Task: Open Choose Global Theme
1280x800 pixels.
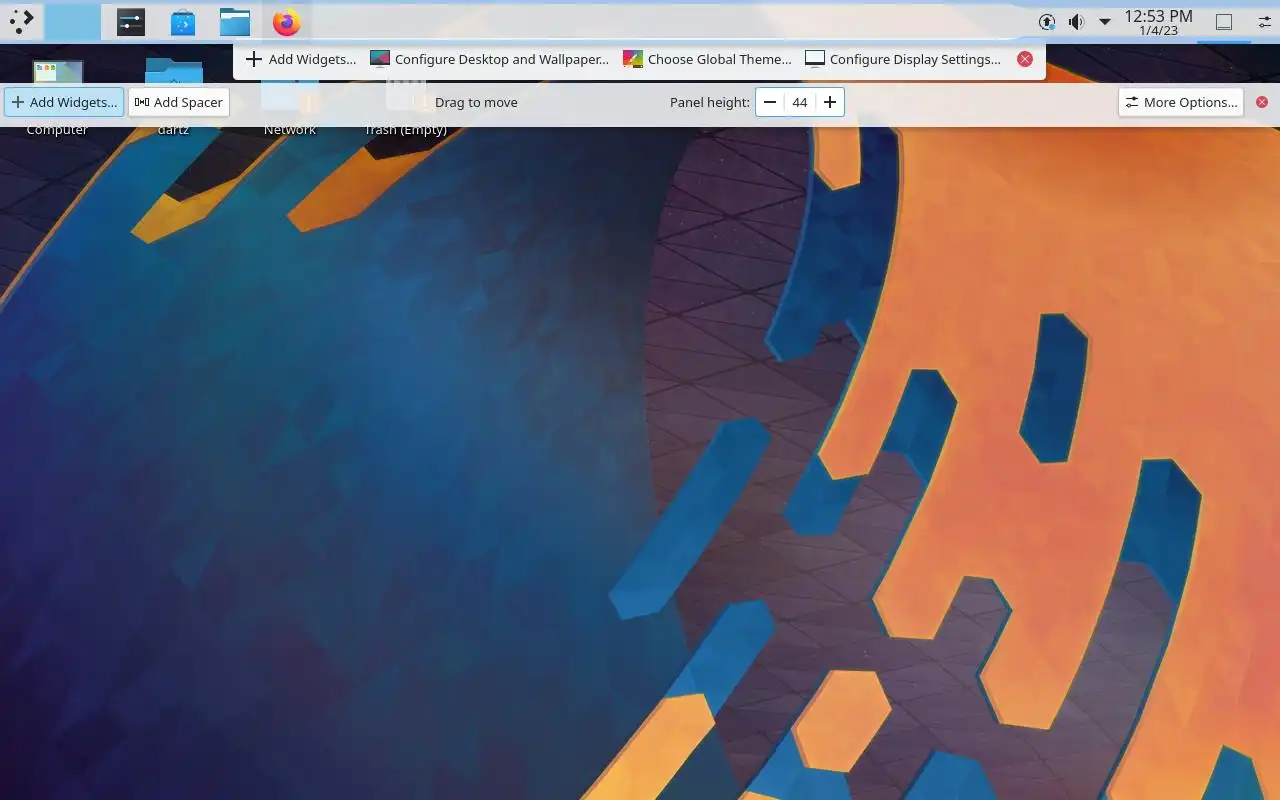Action: point(707,59)
